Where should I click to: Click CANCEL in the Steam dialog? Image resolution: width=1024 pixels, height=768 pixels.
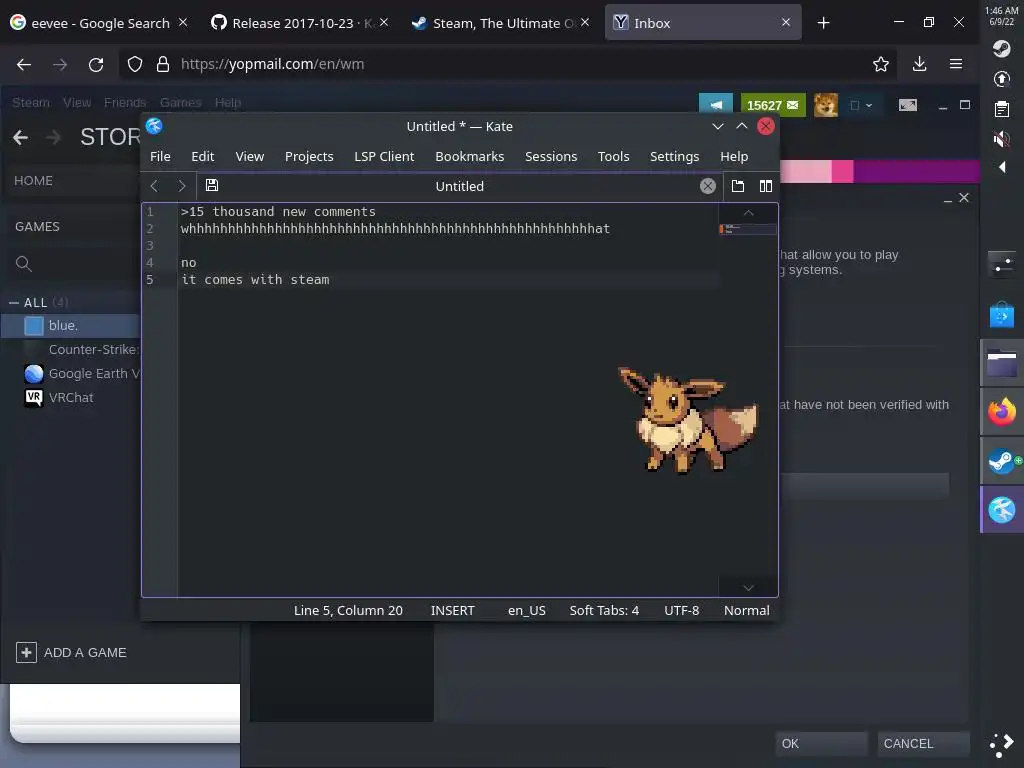coord(923,744)
